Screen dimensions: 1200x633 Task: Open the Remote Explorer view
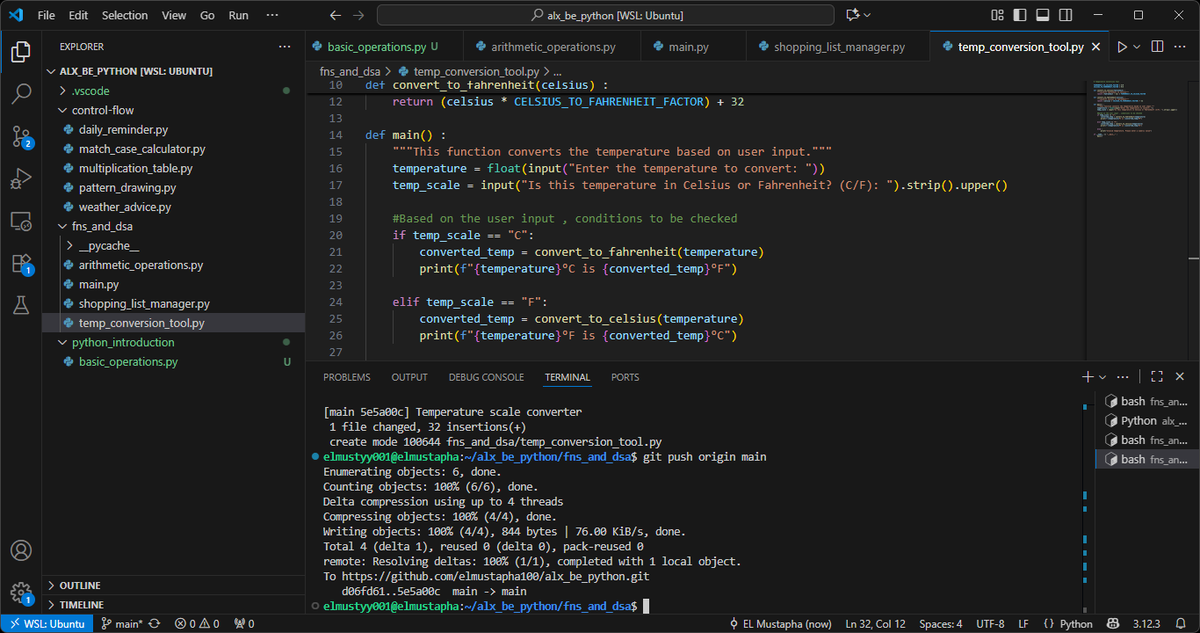(21, 221)
